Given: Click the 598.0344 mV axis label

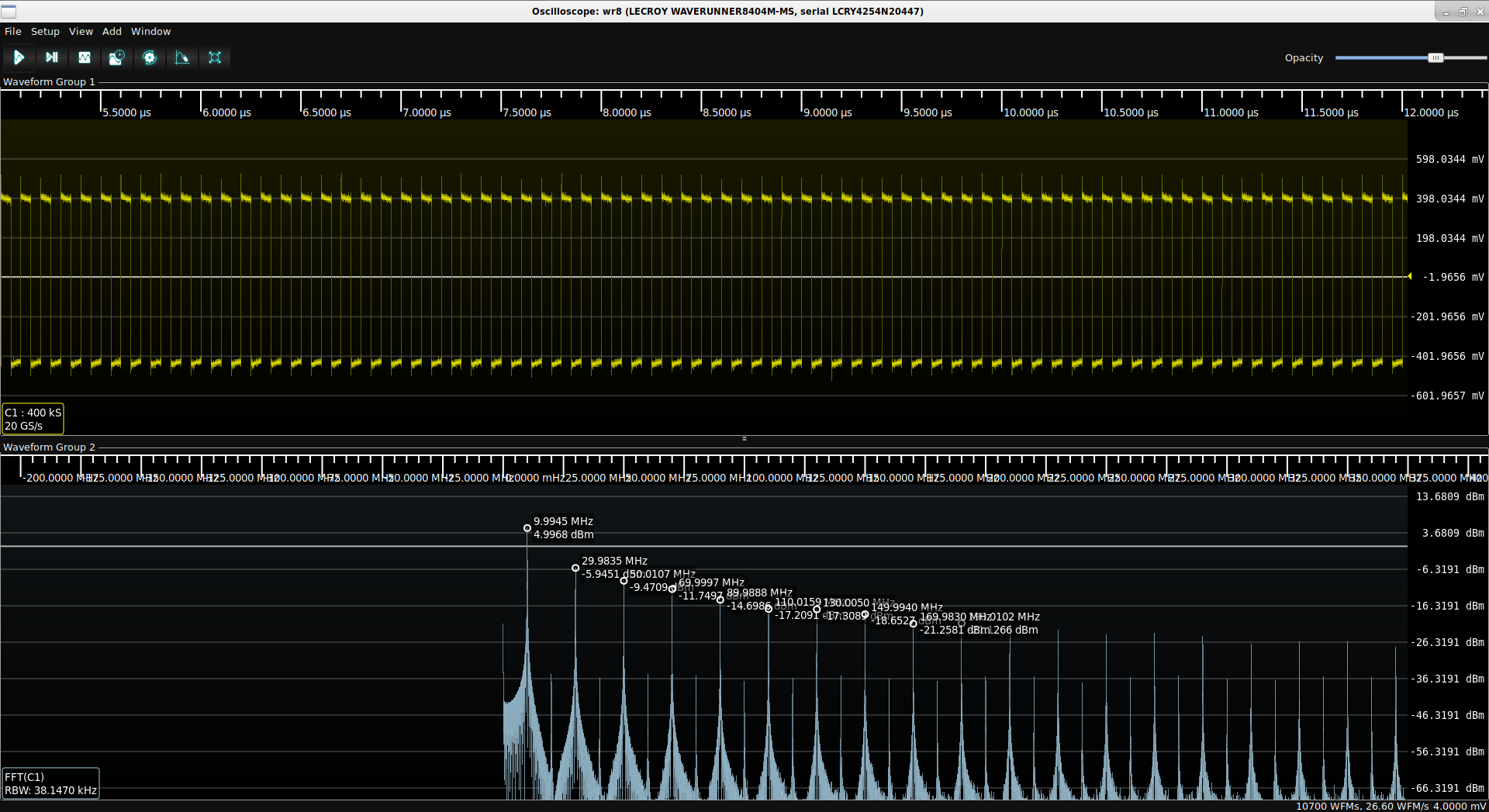Looking at the screenshot, I should (x=1449, y=160).
